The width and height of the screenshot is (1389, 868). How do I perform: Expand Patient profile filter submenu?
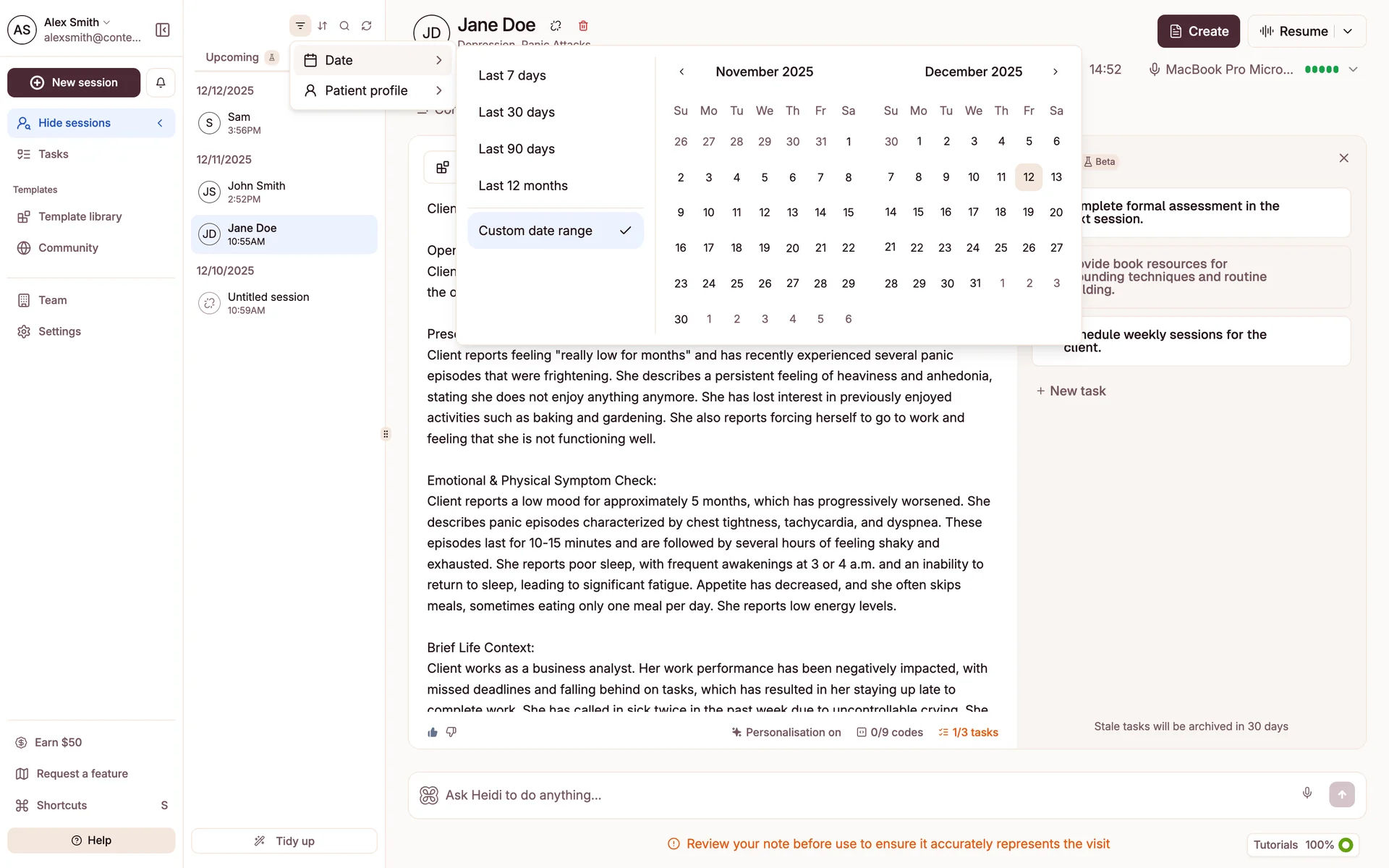coord(373,90)
